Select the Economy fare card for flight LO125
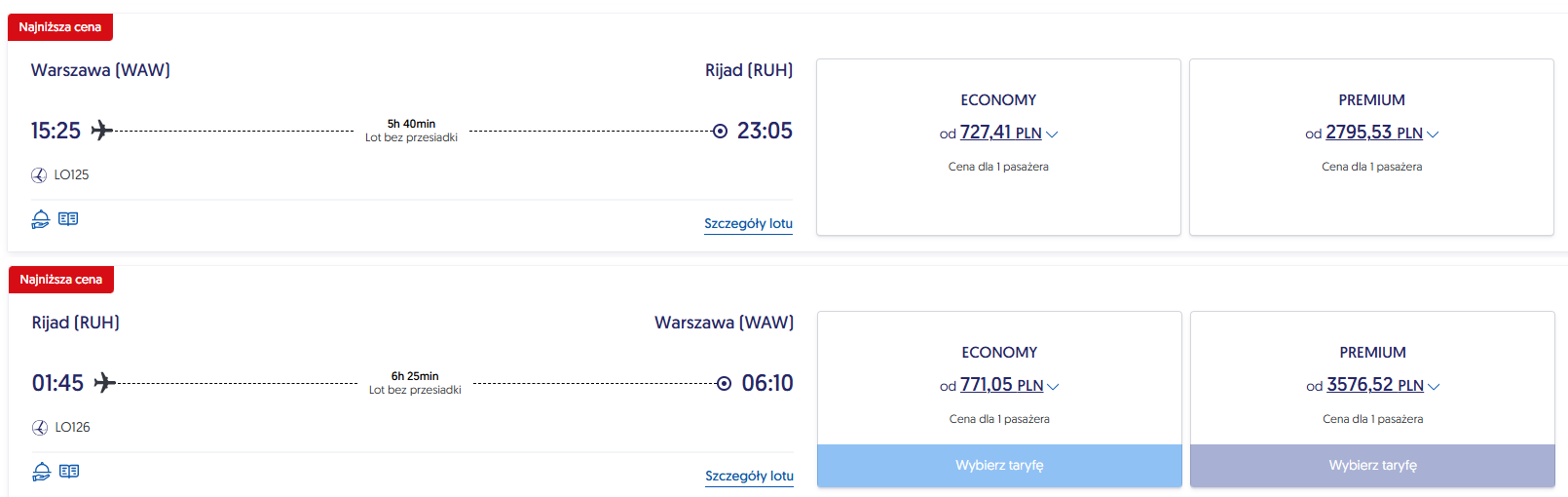Image resolution: width=1568 pixels, height=497 pixels. coord(998,147)
